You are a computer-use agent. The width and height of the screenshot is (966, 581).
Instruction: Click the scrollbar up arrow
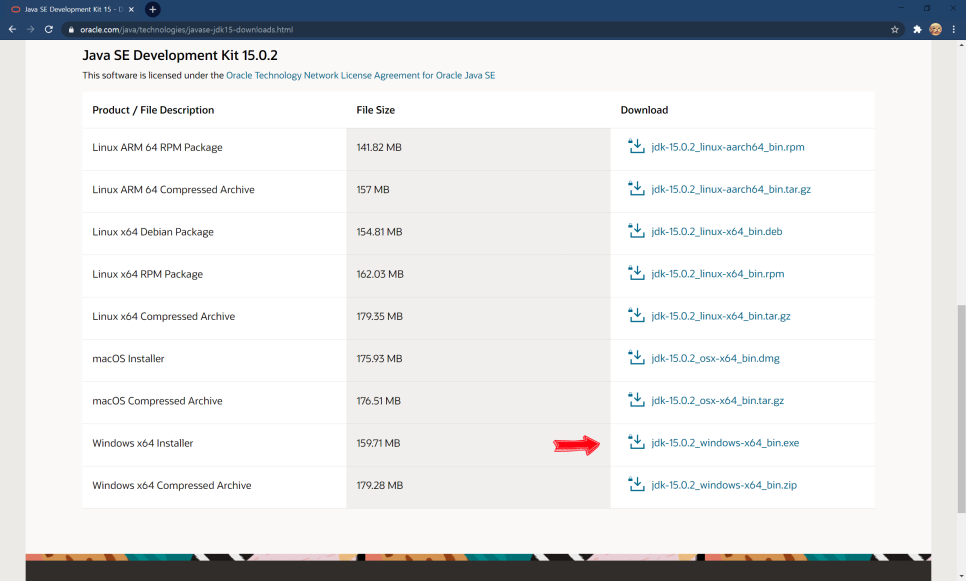961,45
